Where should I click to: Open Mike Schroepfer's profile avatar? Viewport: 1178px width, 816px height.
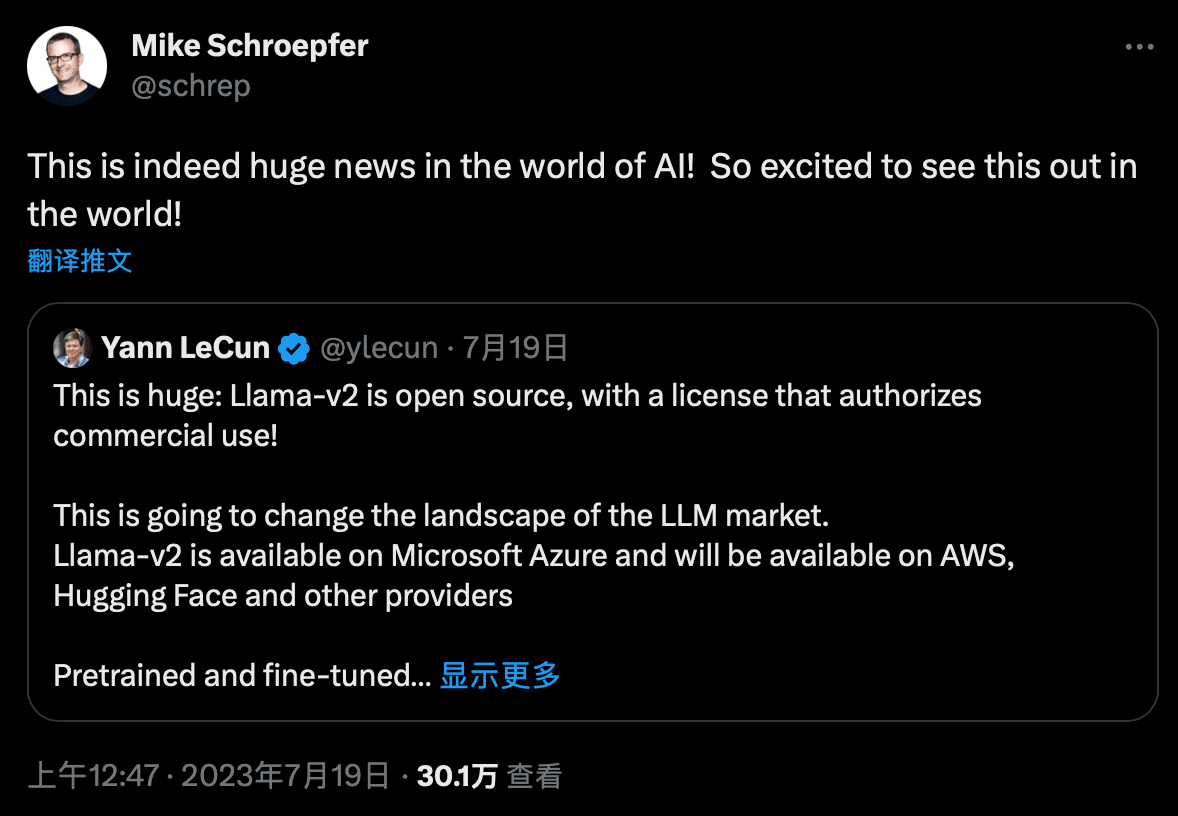tap(67, 64)
